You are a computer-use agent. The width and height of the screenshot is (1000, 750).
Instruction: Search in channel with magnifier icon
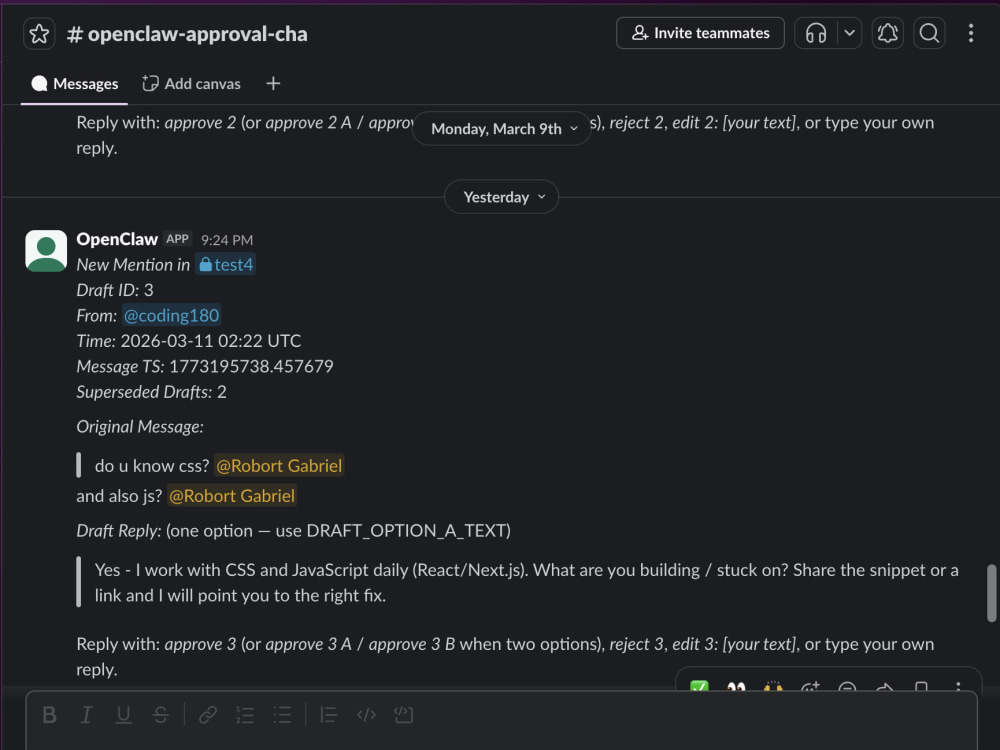(929, 33)
